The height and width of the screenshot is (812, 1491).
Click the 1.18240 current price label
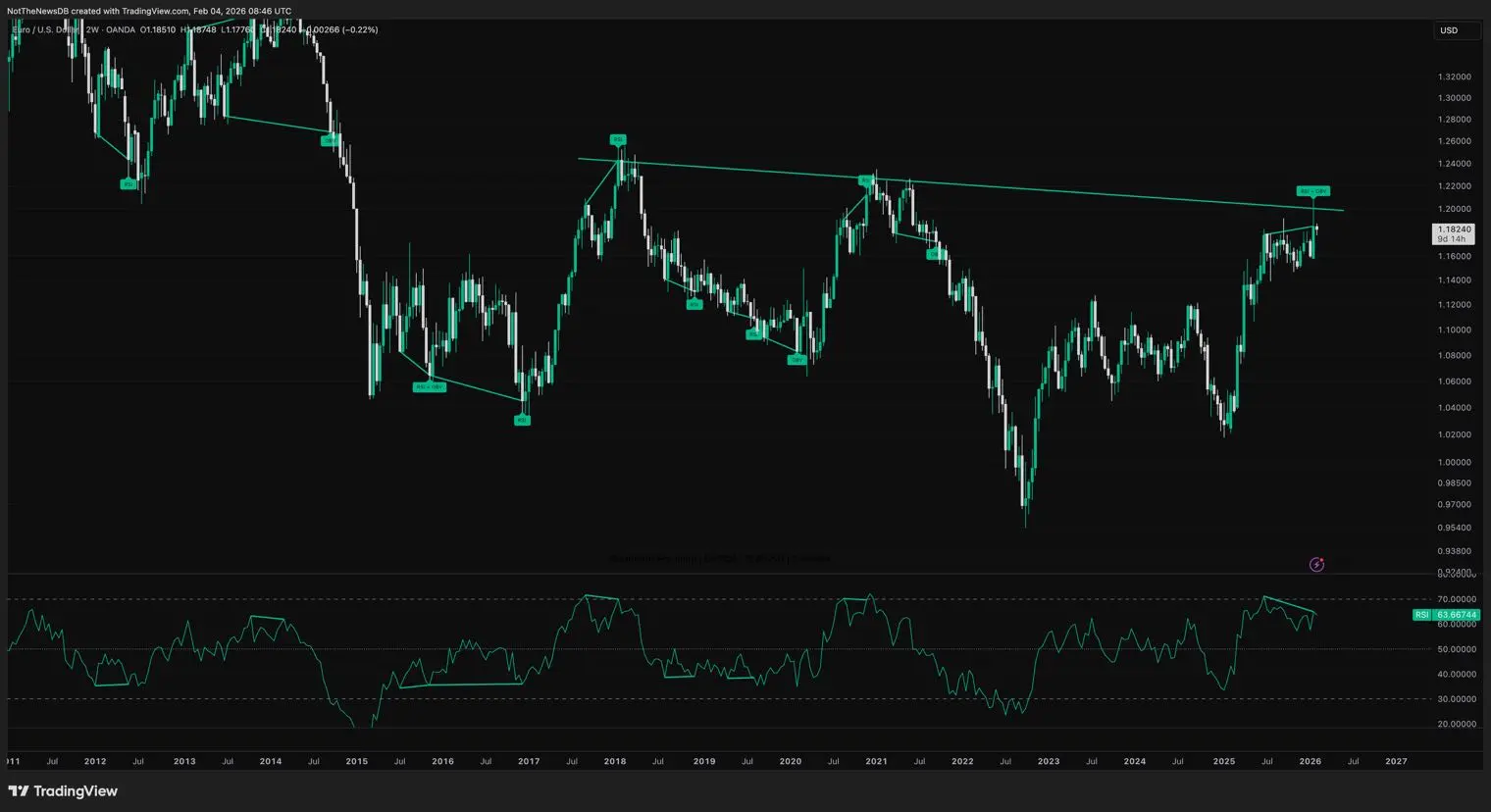point(1454,229)
